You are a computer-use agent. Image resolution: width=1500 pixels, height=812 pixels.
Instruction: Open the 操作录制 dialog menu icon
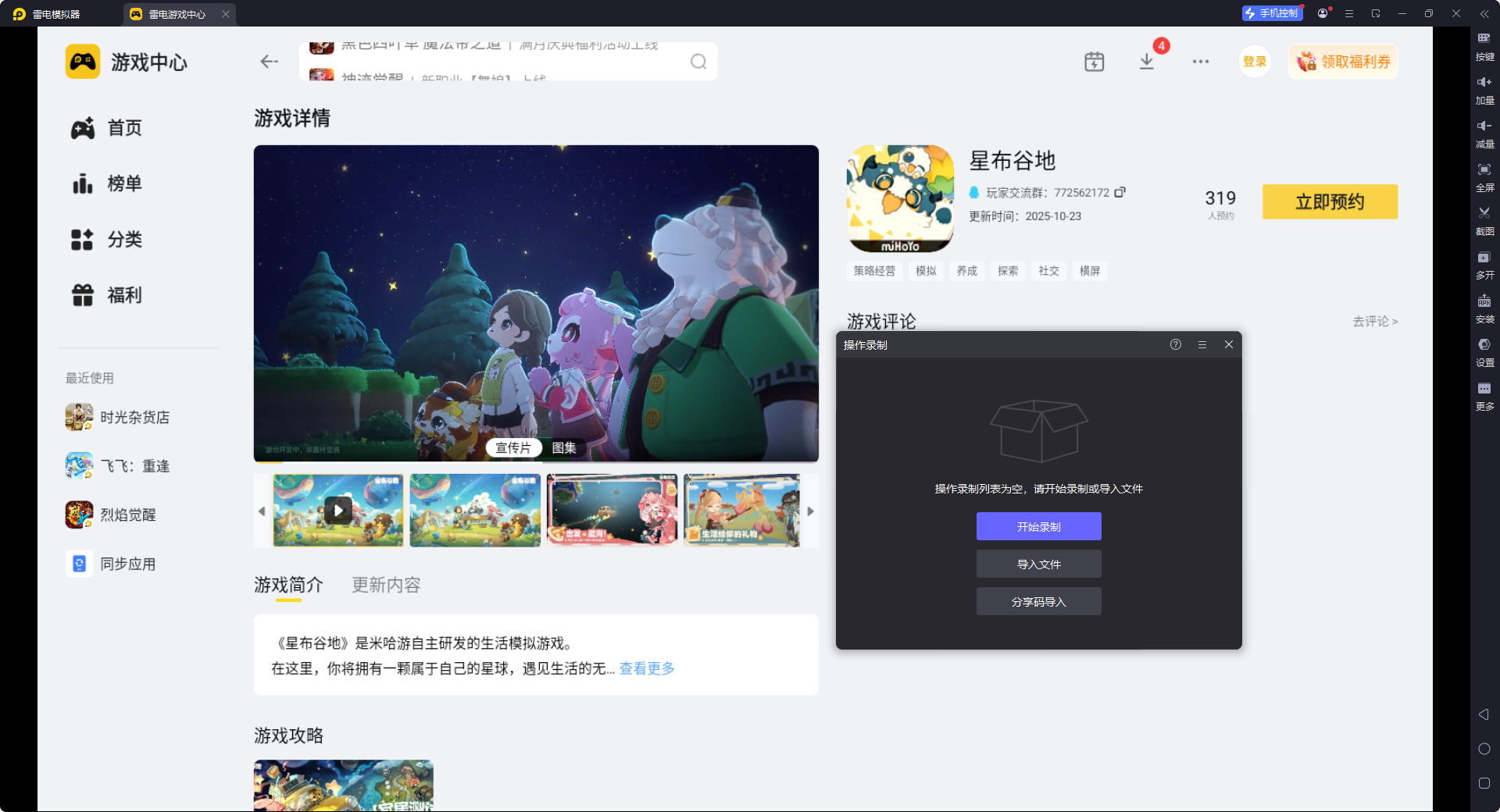1202,344
